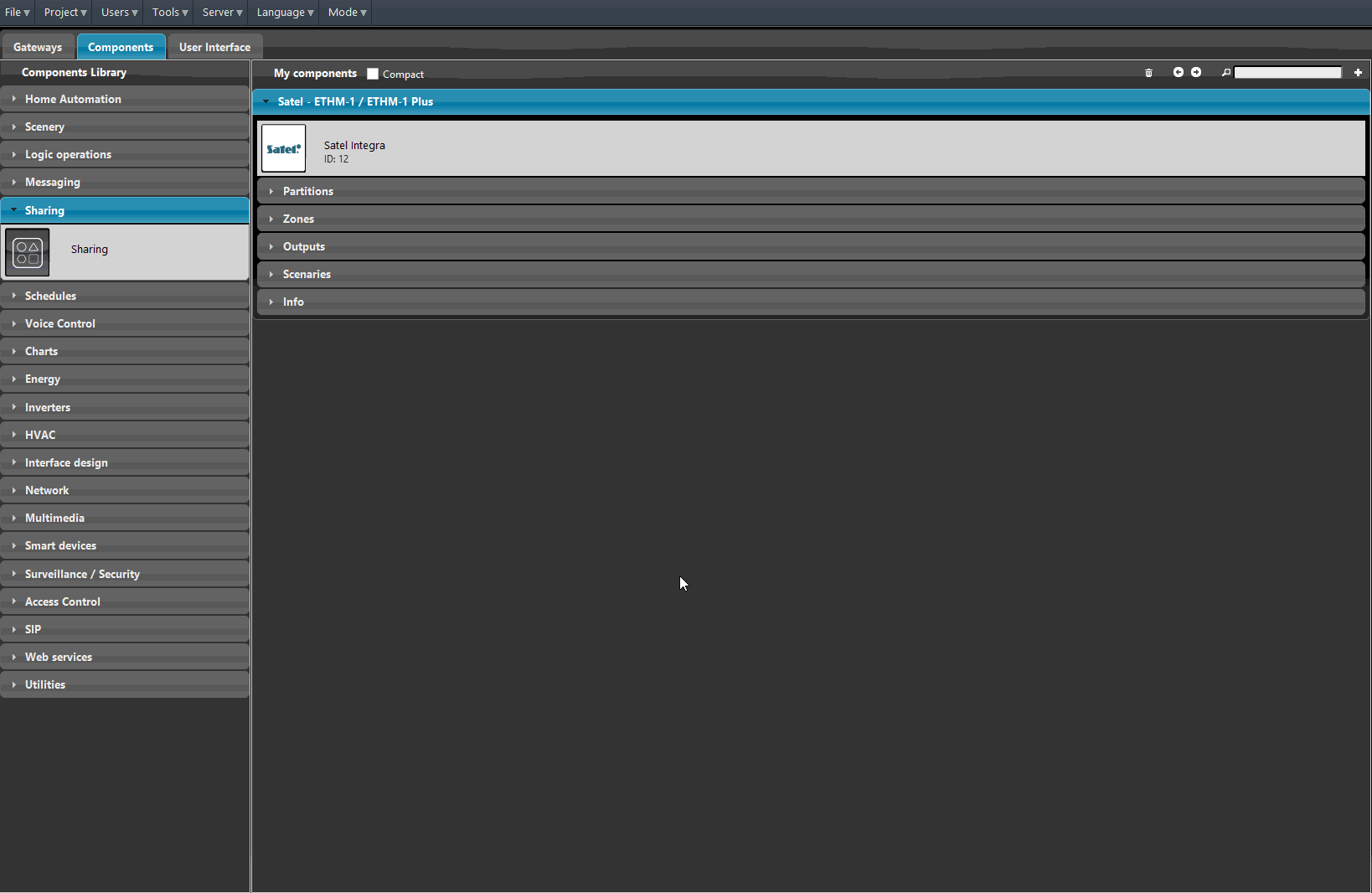Expand the Smart devices category
Image resolution: width=1372 pixels, height=893 pixels.
click(x=125, y=545)
